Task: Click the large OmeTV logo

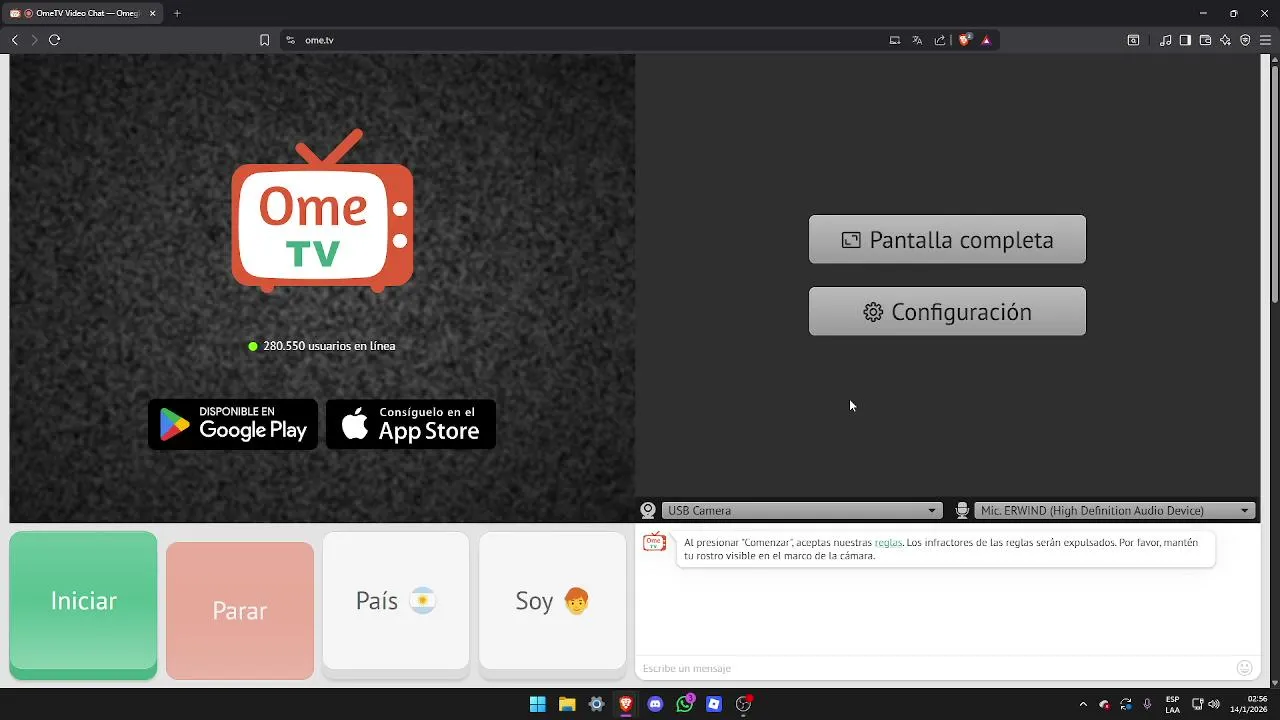Action: tap(322, 210)
